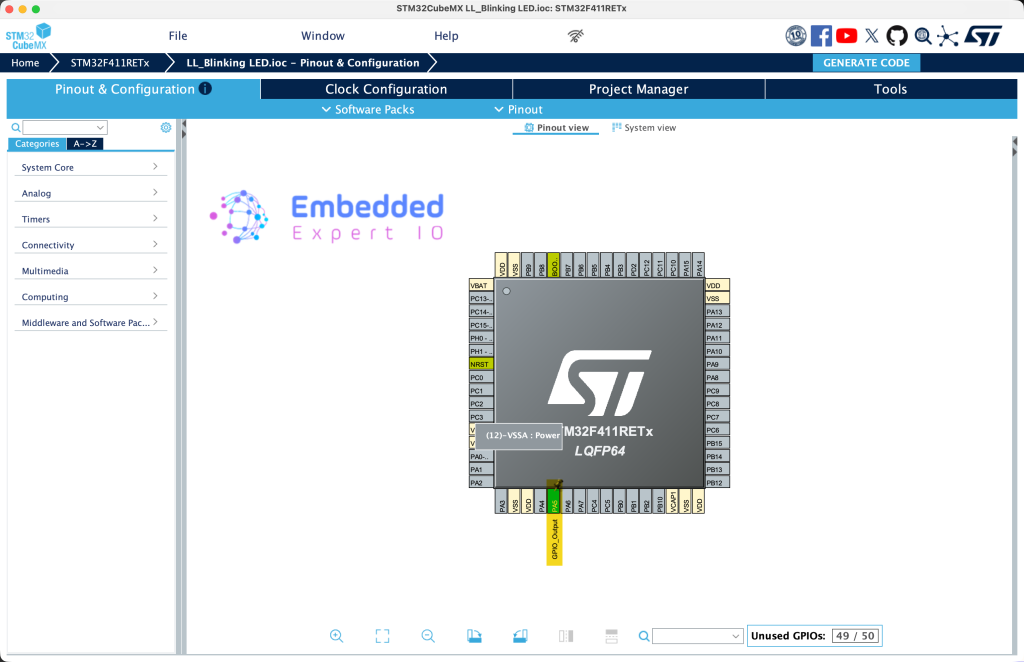Open the Project Manager tab
This screenshot has height=662, width=1024.
[638, 89]
